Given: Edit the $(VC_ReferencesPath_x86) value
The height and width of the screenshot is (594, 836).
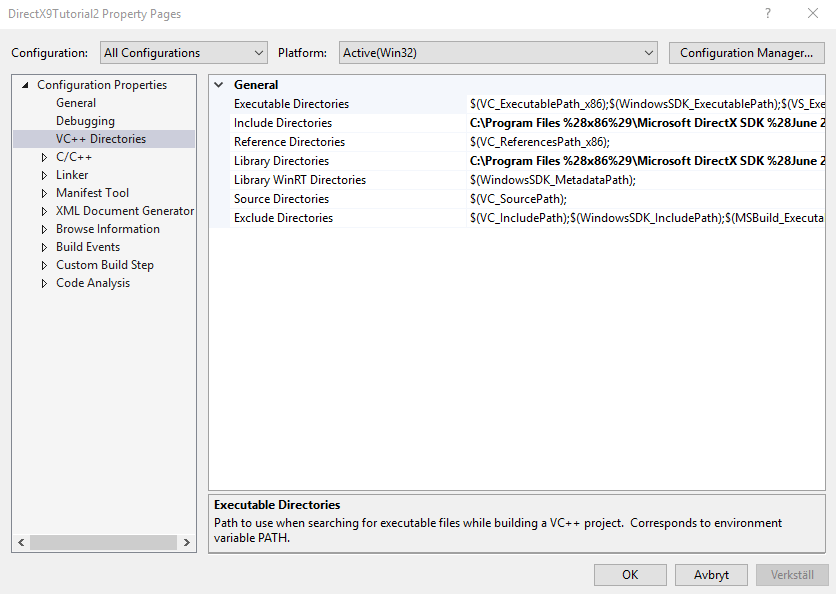Looking at the screenshot, I should coord(646,142).
